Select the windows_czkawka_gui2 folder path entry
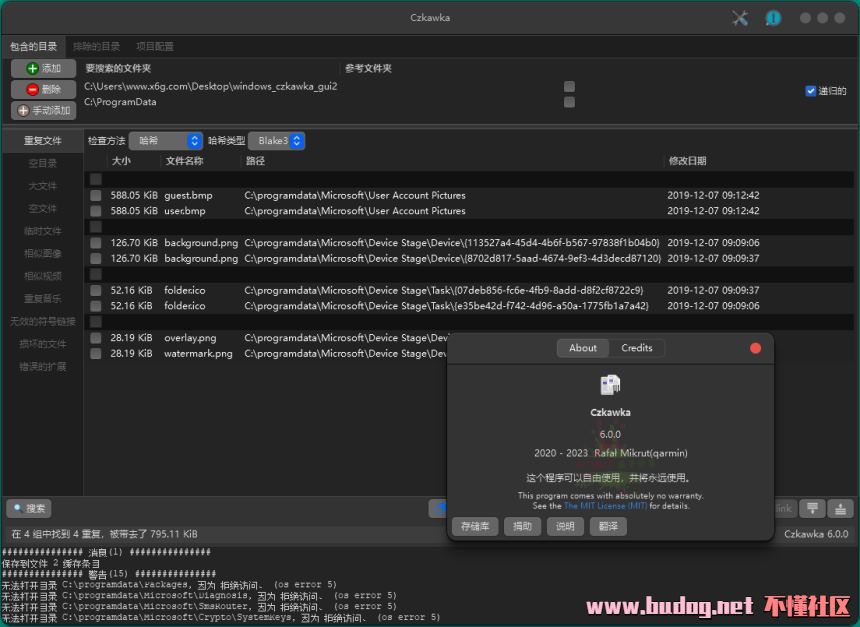This screenshot has width=860, height=627. click(x=211, y=87)
